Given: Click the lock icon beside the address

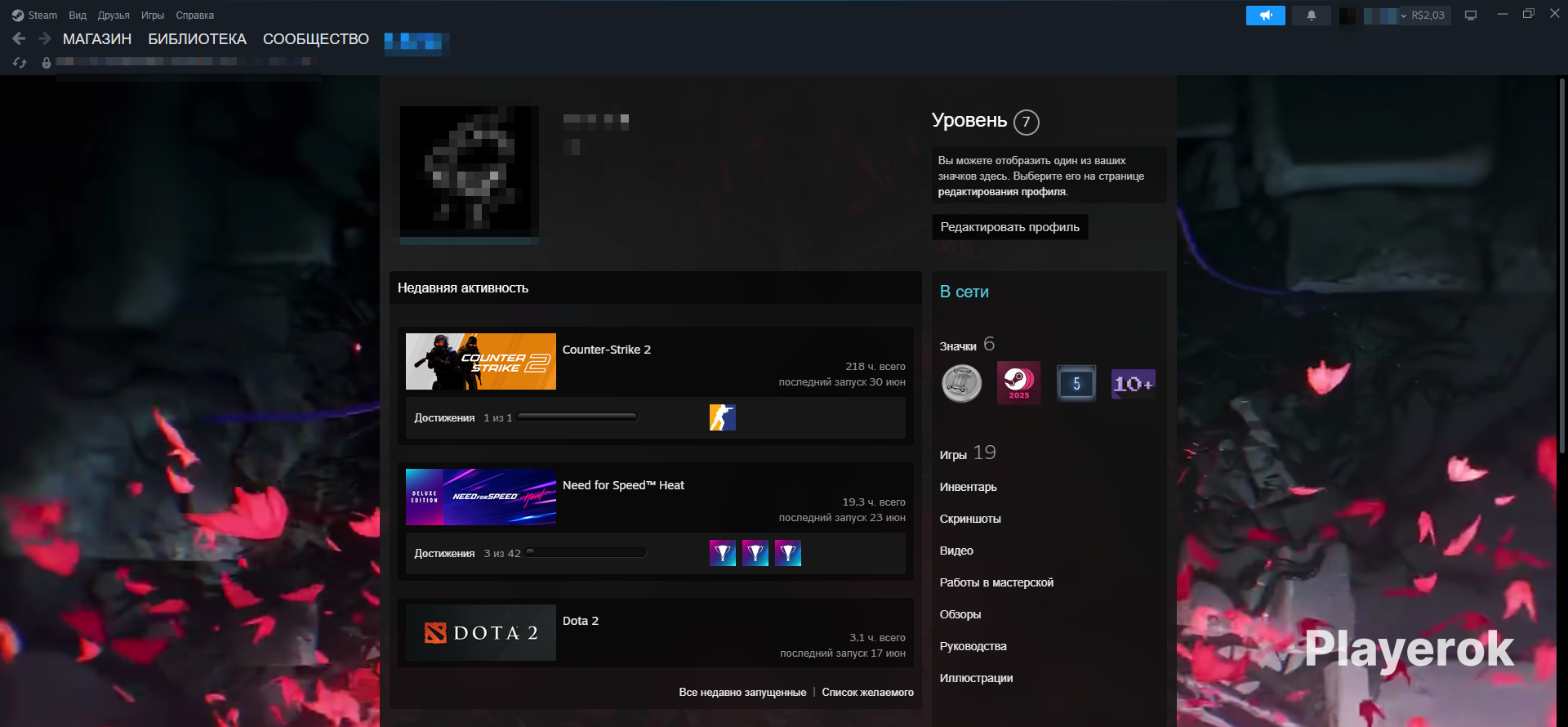Looking at the screenshot, I should (47, 62).
